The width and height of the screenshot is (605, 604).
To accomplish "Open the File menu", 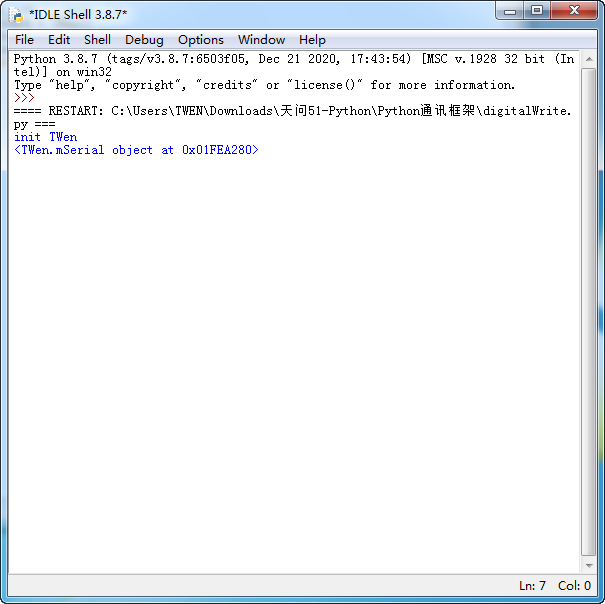I will coord(24,40).
